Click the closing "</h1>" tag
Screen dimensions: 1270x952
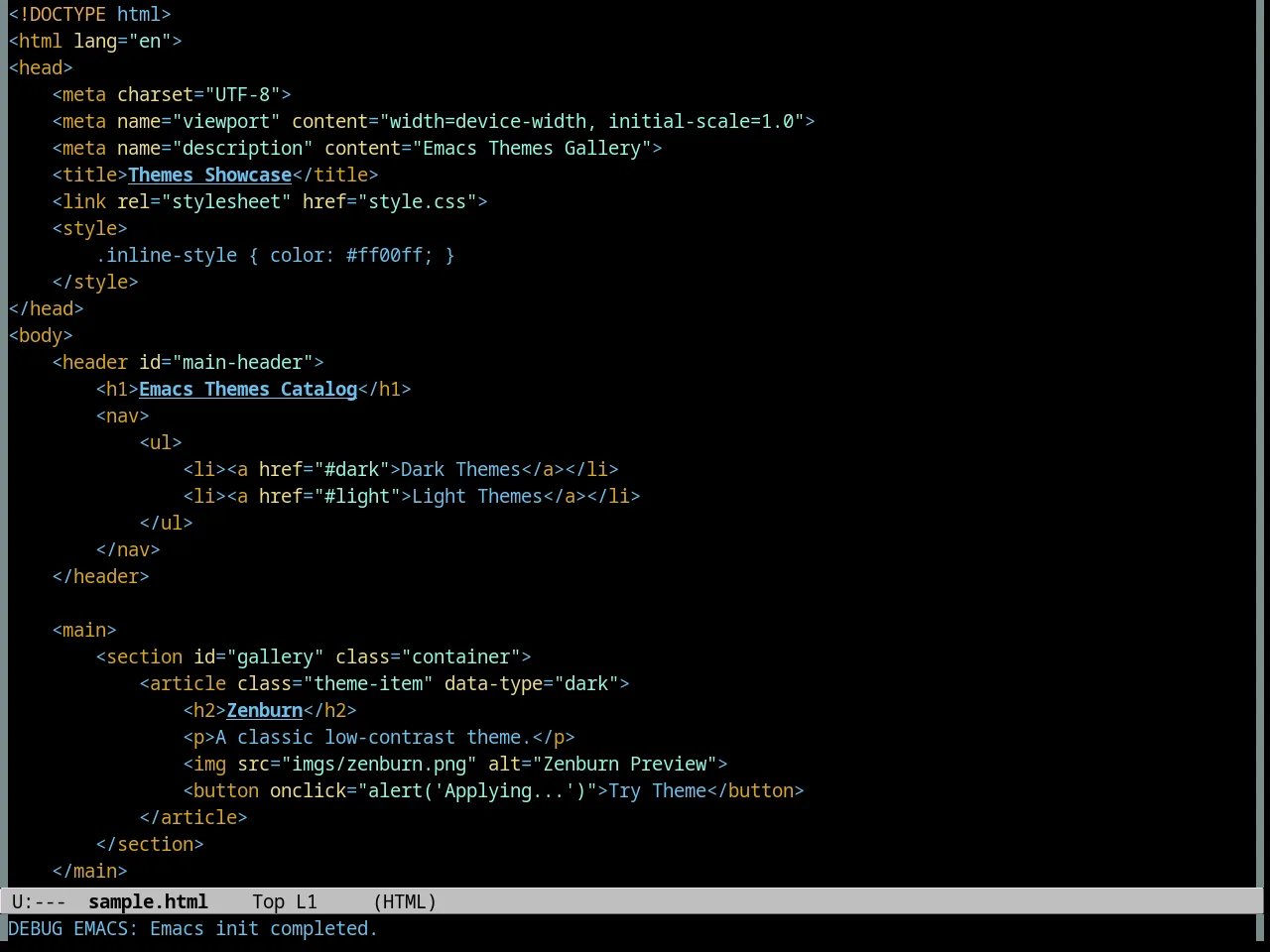coord(384,389)
